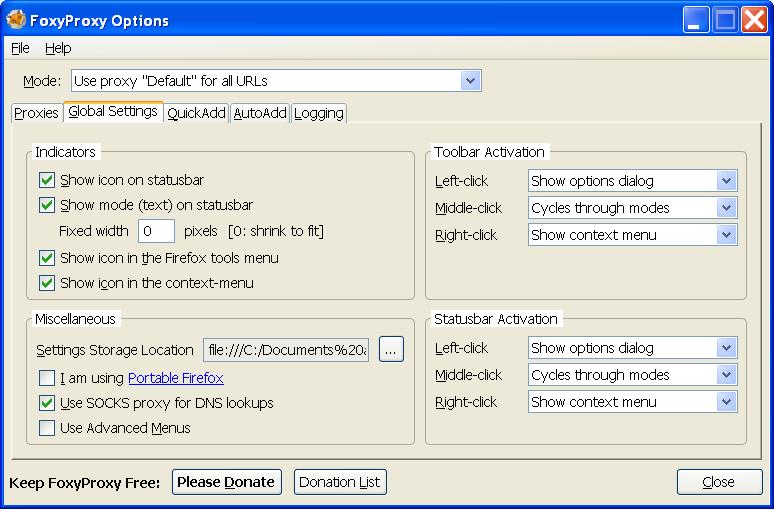This screenshot has width=774, height=512.
Task: Click the "Indicators" group title
Action: [x=66, y=152]
